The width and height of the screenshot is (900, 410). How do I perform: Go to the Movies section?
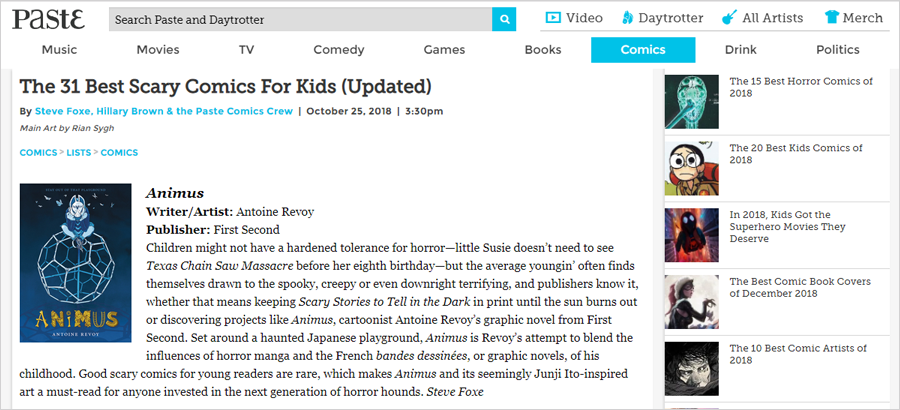[x=158, y=50]
